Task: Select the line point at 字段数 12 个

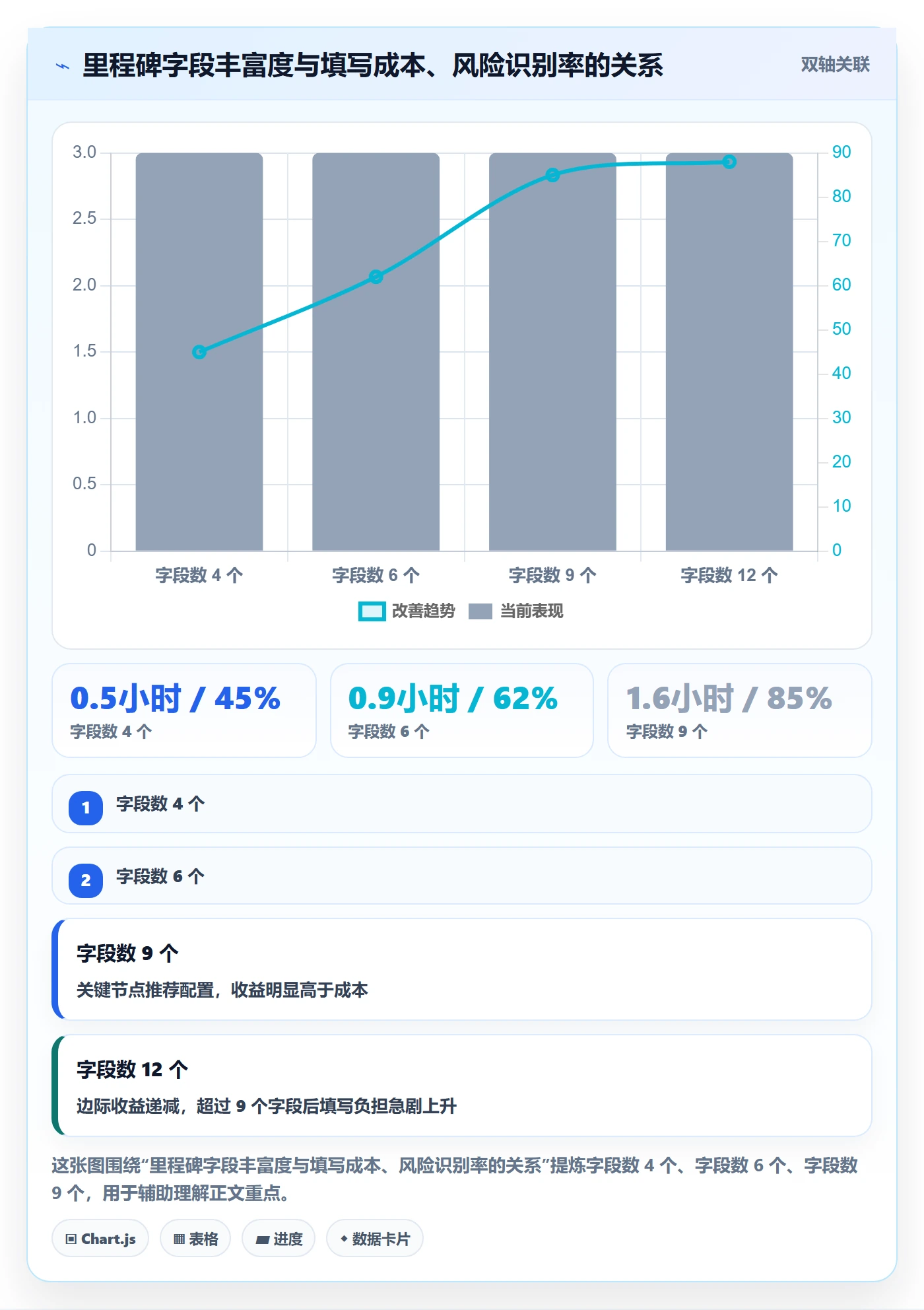Action: pyautogui.click(x=729, y=162)
